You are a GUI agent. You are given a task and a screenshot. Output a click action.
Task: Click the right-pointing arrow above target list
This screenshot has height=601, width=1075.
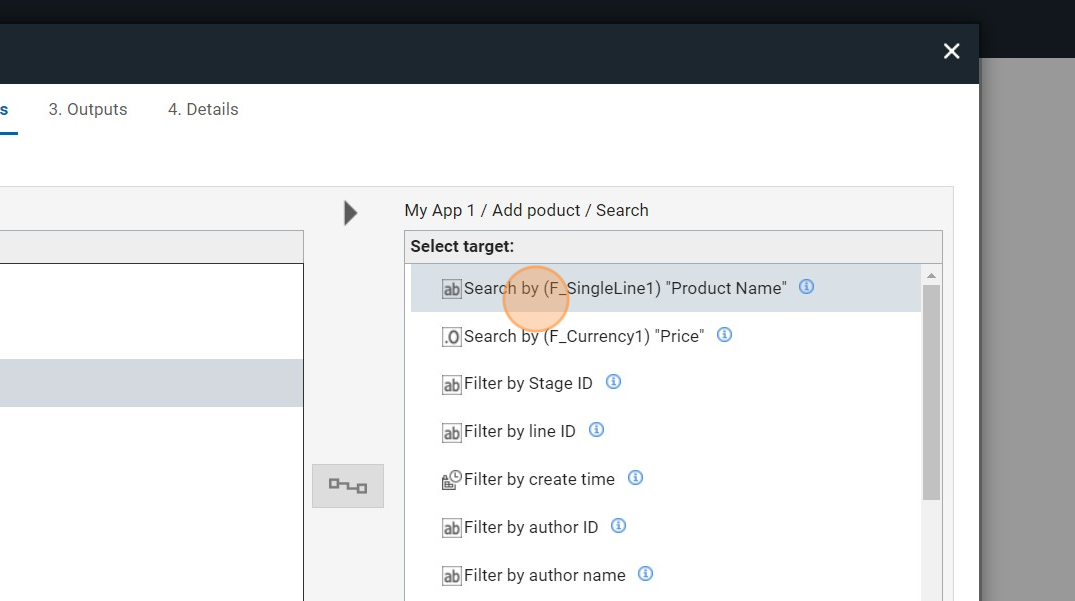click(350, 212)
